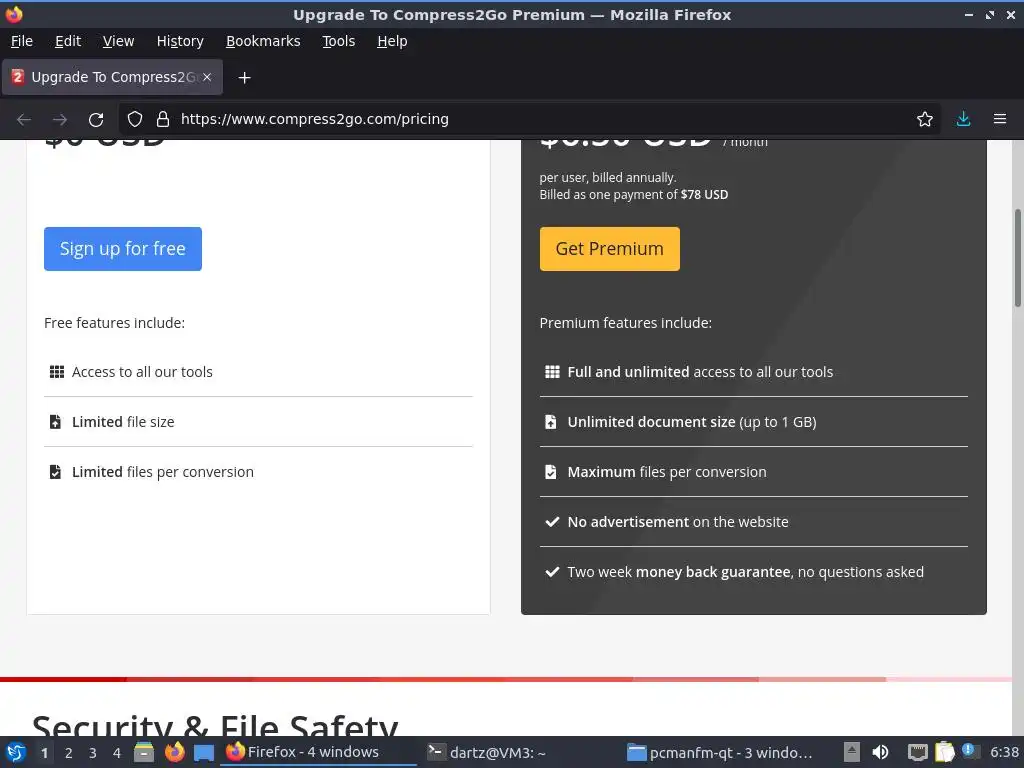The image size is (1024, 768).
Task: Close the Upgrade To Compress2Go tab
Action: (207, 77)
